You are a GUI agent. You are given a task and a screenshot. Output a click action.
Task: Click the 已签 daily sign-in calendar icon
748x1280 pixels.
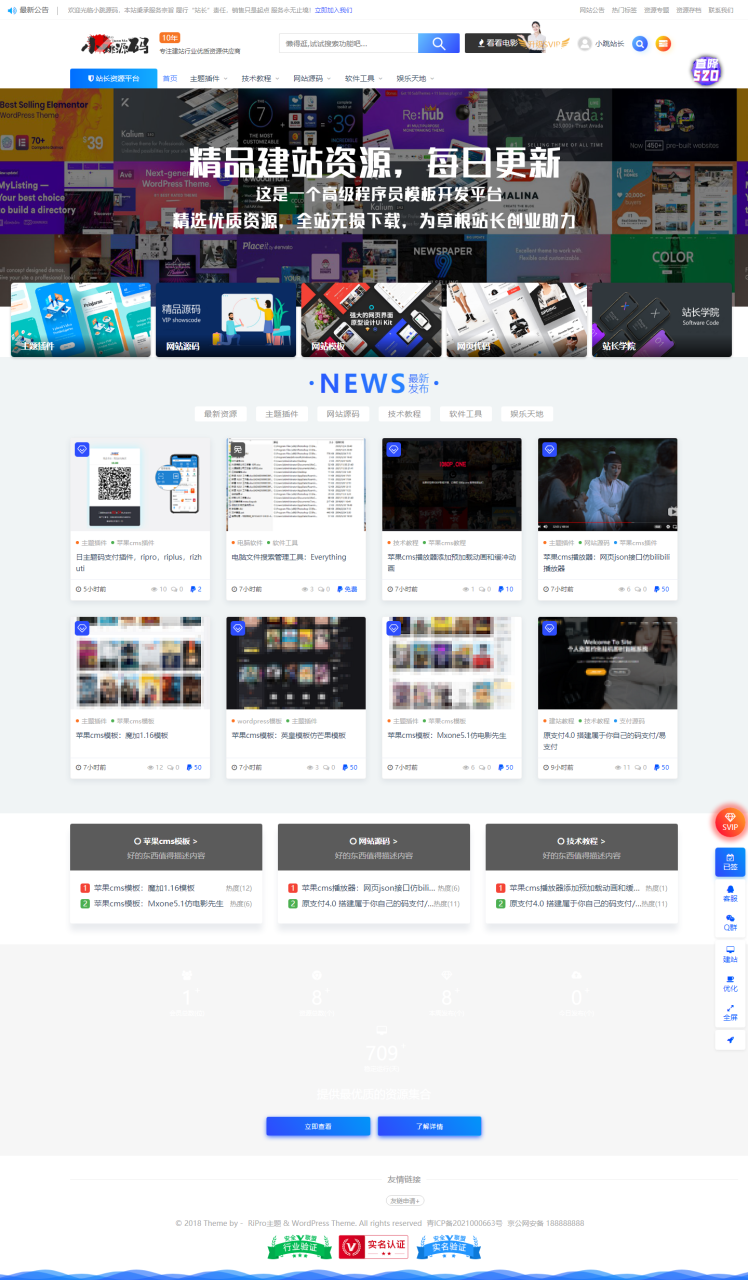[x=730, y=862]
